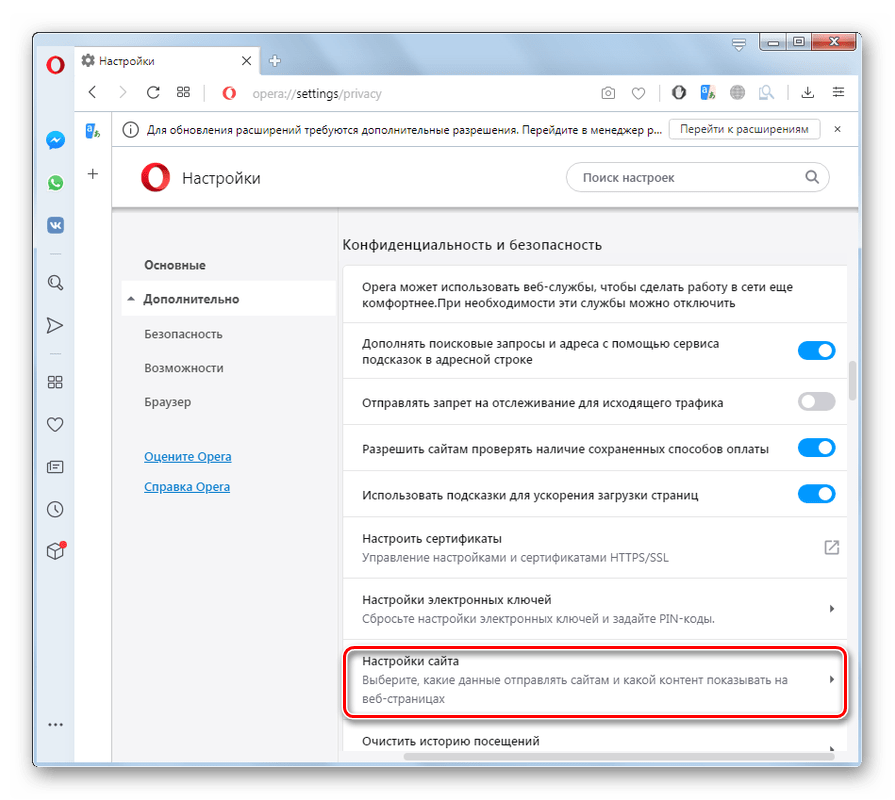Go forward to next page
Screen dimensions: 895x800
pos(122,92)
